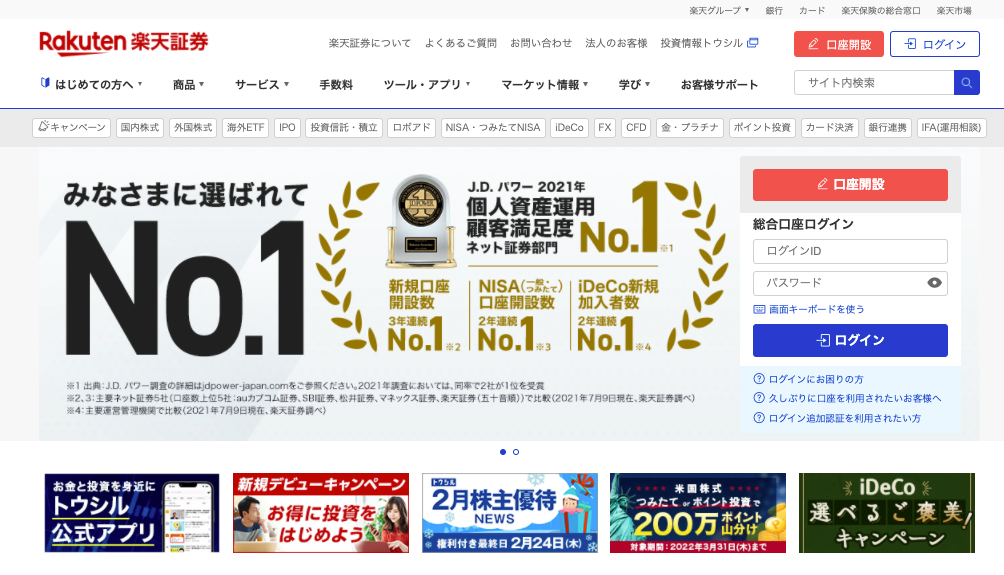
Task: Open the ポイント投資 tag
Action: 762,127
